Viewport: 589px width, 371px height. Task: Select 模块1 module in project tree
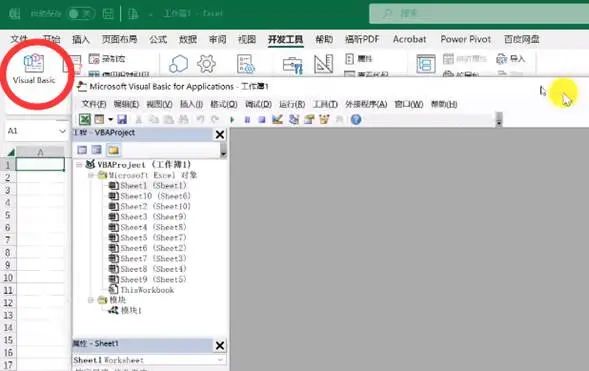(x=125, y=311)
